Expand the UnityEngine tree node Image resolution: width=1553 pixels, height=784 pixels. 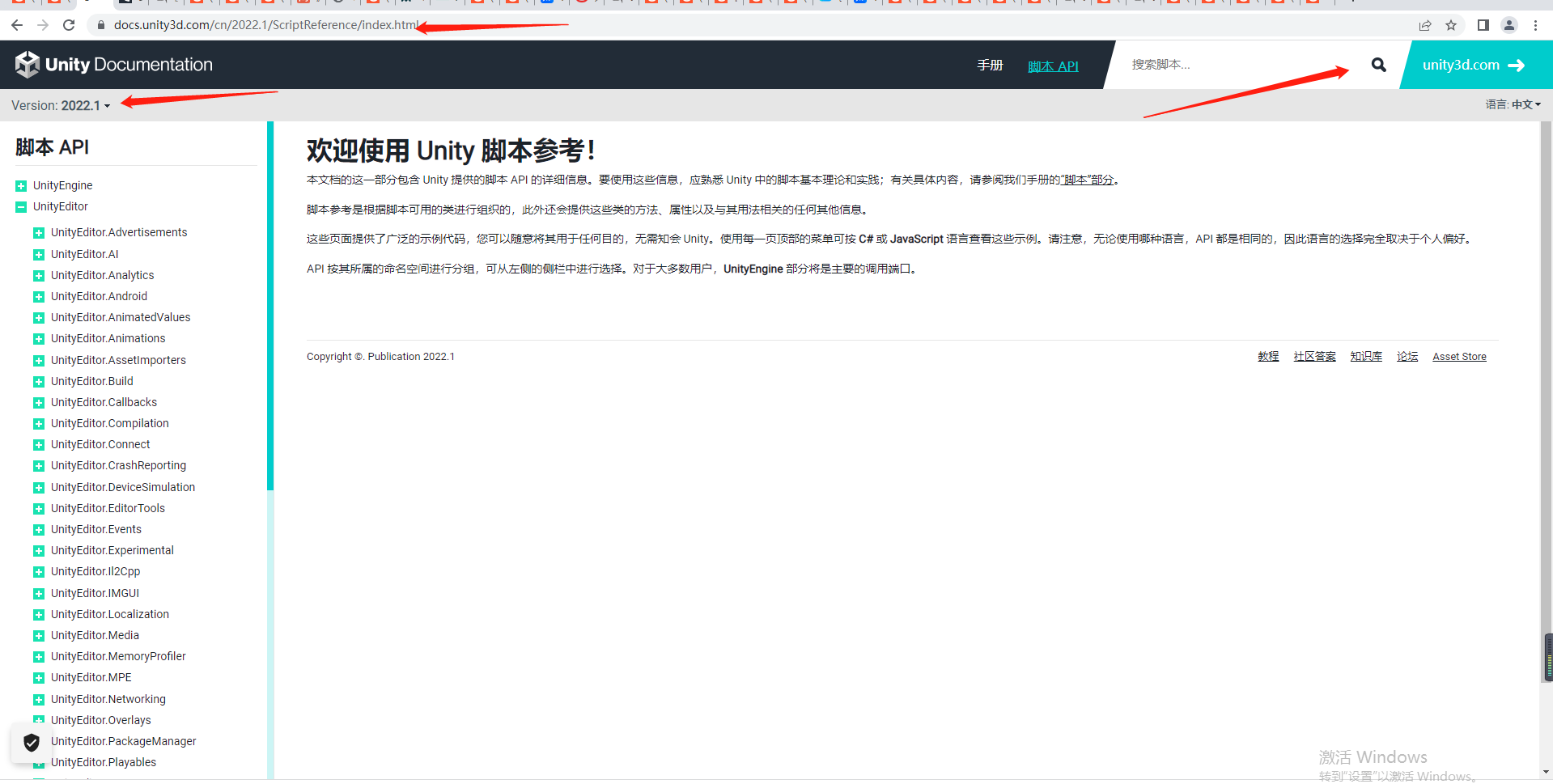[x=21, y=186]
